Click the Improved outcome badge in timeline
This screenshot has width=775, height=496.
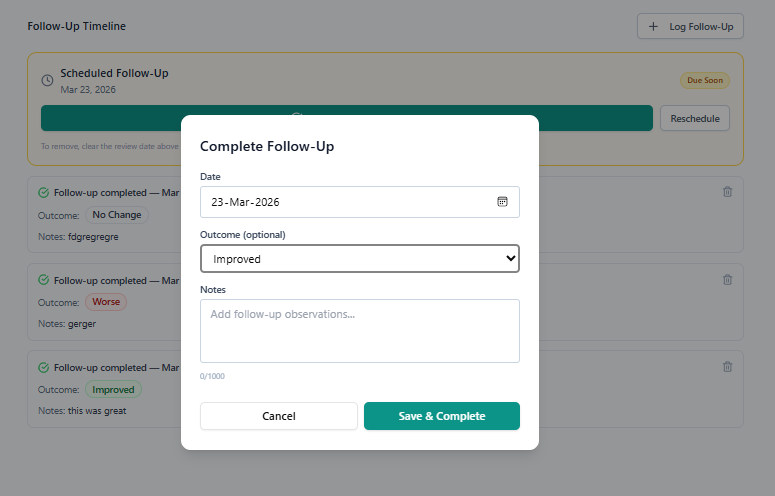point(114,389)
